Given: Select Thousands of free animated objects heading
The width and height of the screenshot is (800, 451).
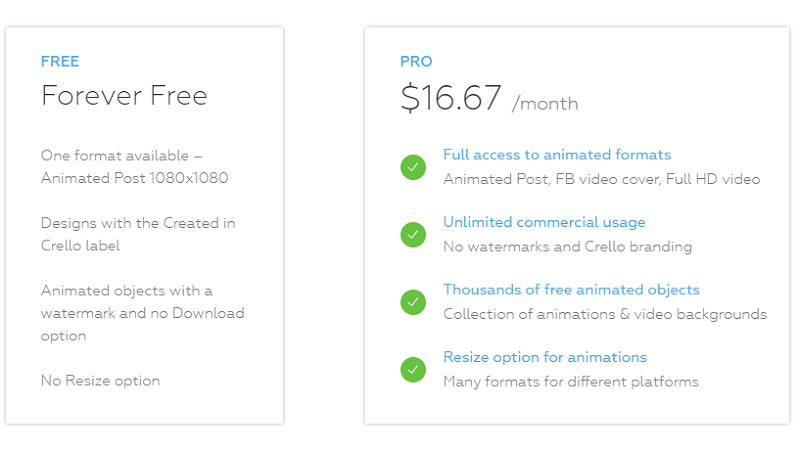Looking at the screenshot, I should point(571,290).
